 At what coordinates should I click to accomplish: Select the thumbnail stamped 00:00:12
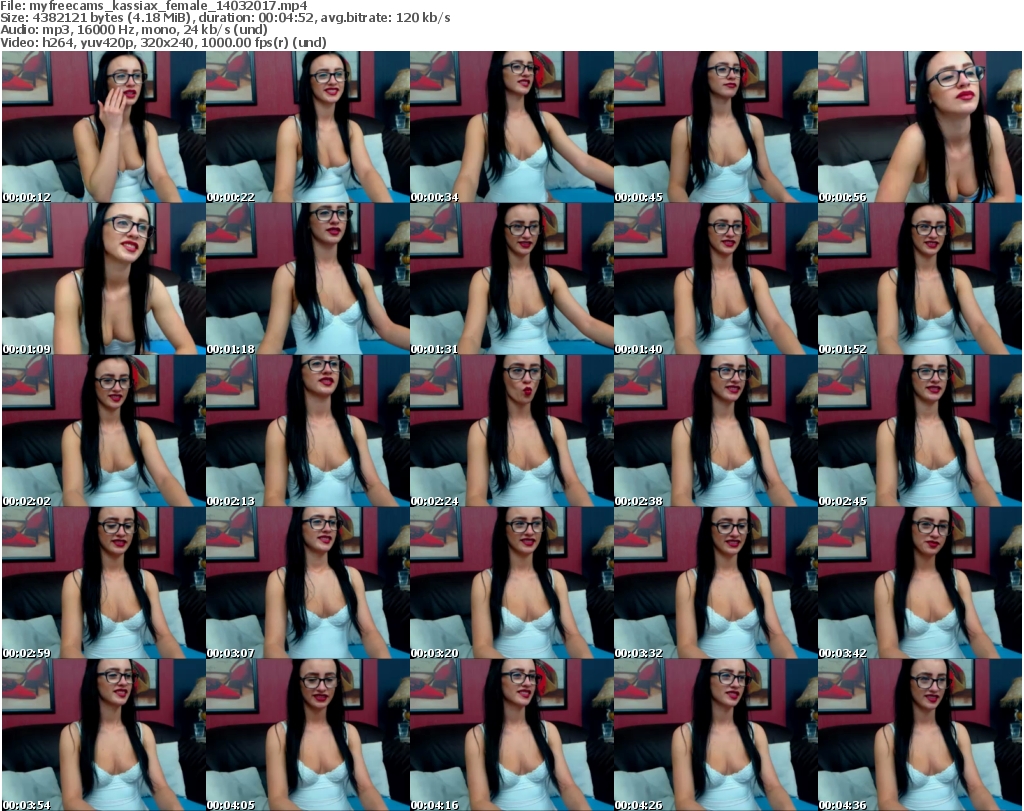(104, 127)
